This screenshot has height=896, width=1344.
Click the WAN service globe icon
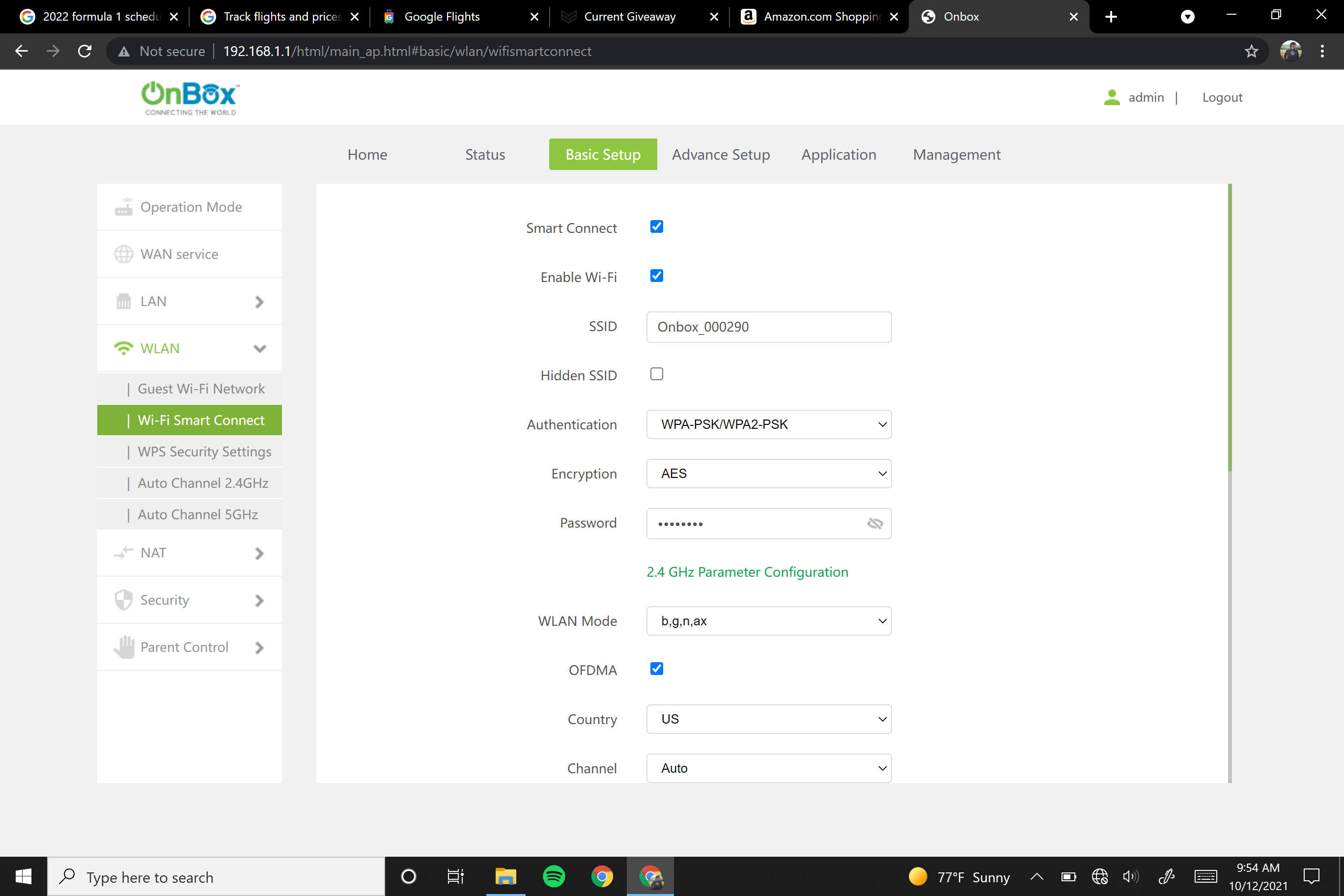[123, 253]
